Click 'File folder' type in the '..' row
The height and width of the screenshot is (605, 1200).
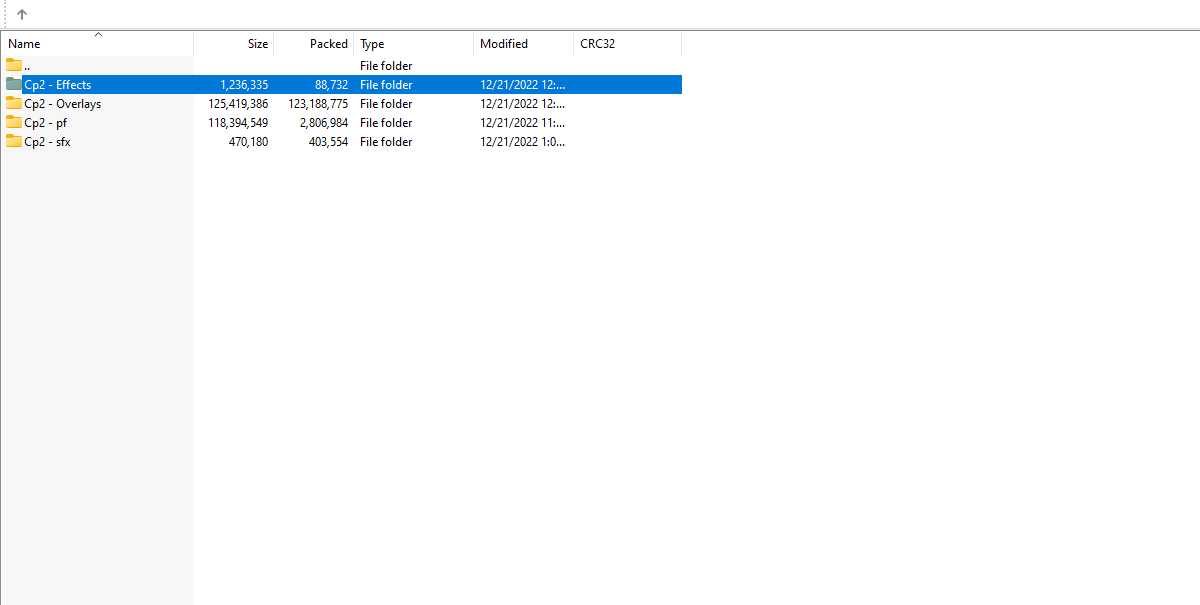pyautogui.click(x=386, y=66)
